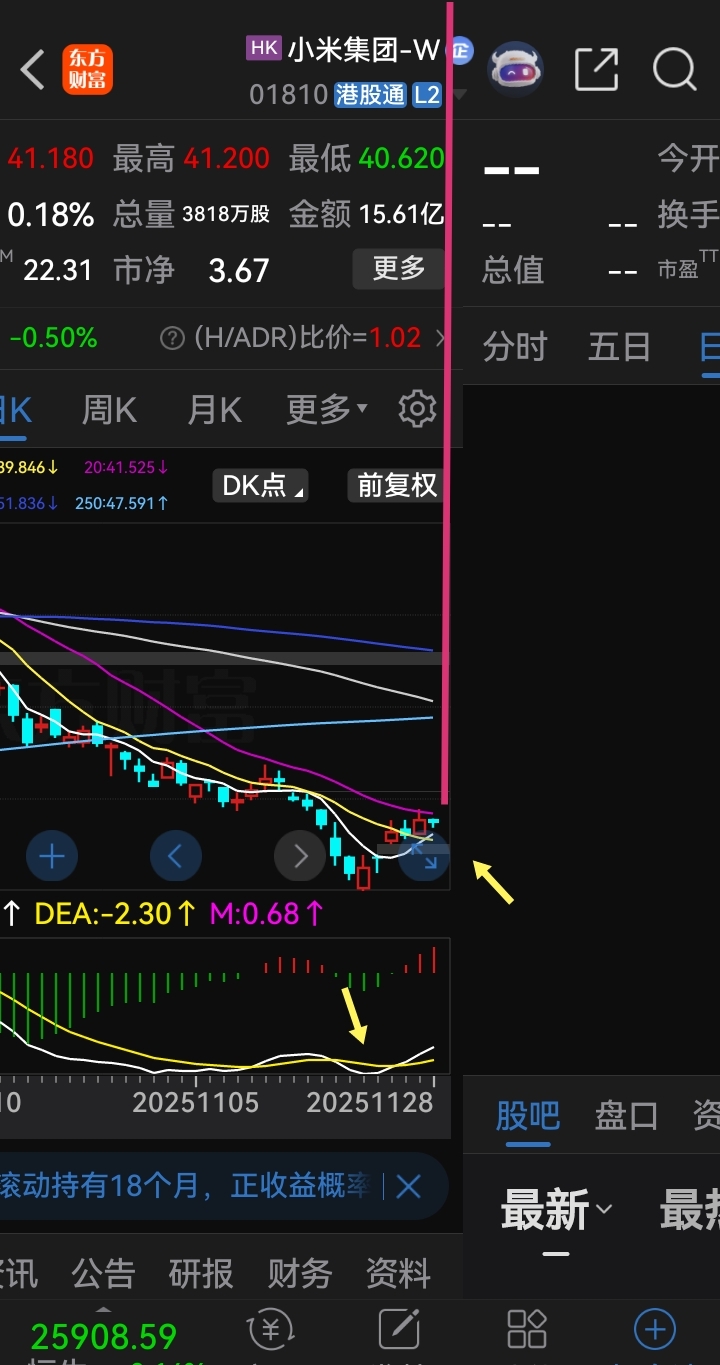Move chart right with grey arrow button
This screenshot has width=720, height=1365.
click(x=300, y=856)
